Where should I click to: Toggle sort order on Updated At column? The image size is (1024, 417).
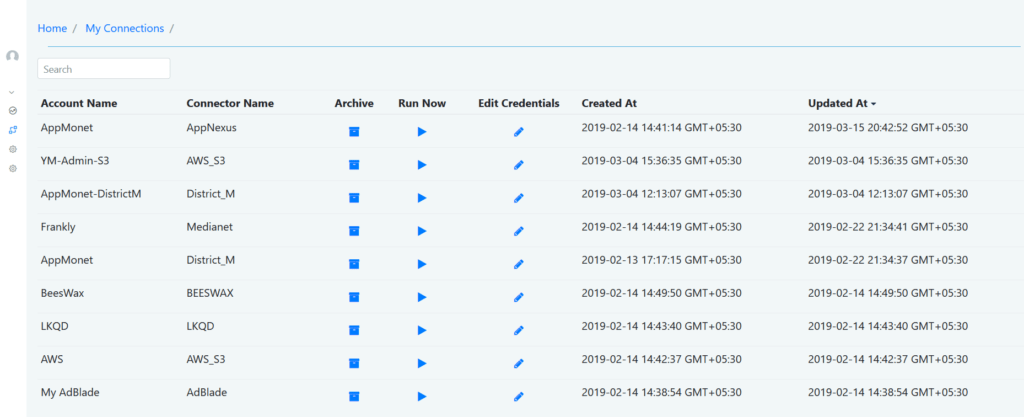click(842, 103)
